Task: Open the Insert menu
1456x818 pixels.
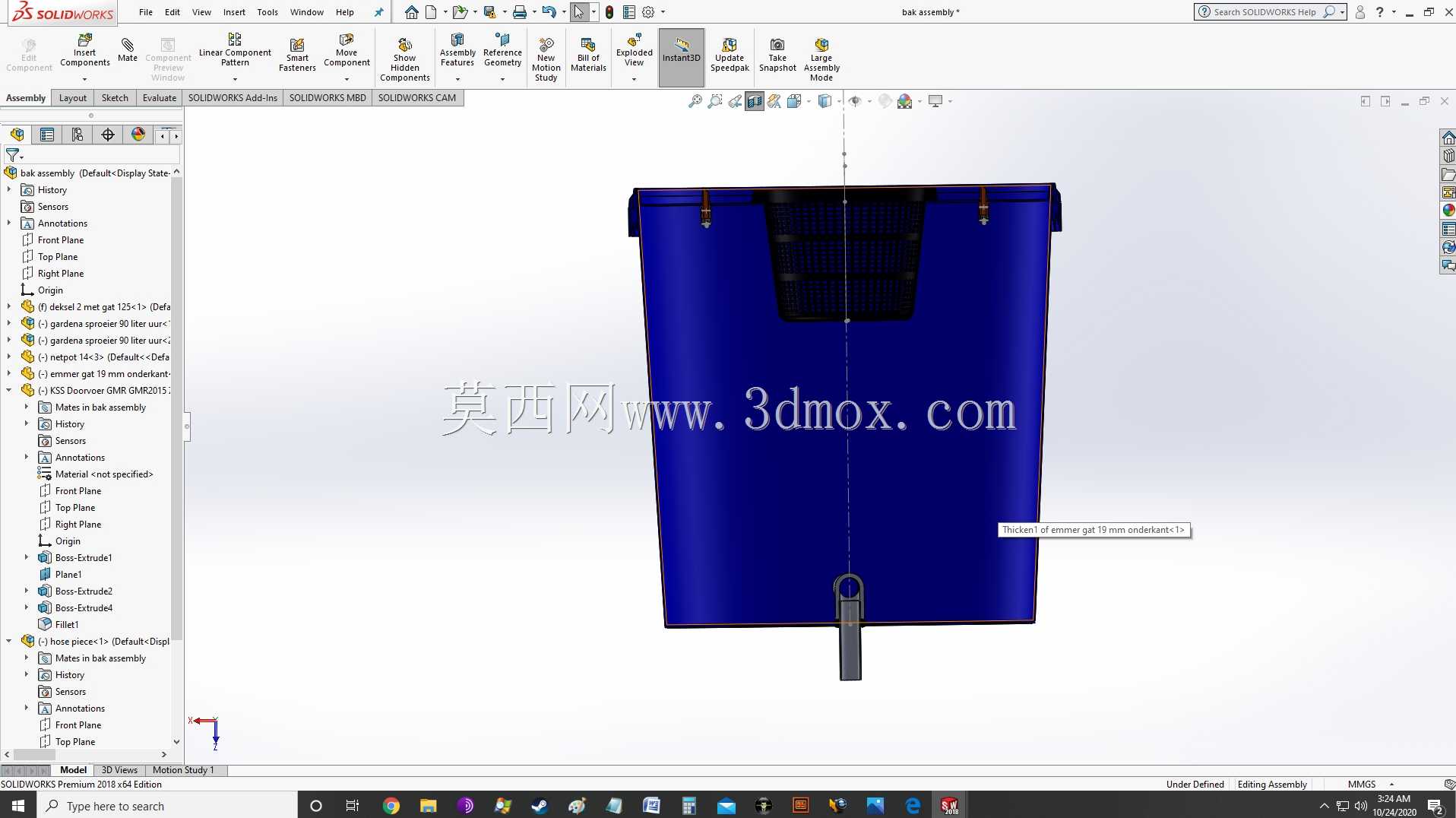Action: pyautogui.click(x=234, y=12)
